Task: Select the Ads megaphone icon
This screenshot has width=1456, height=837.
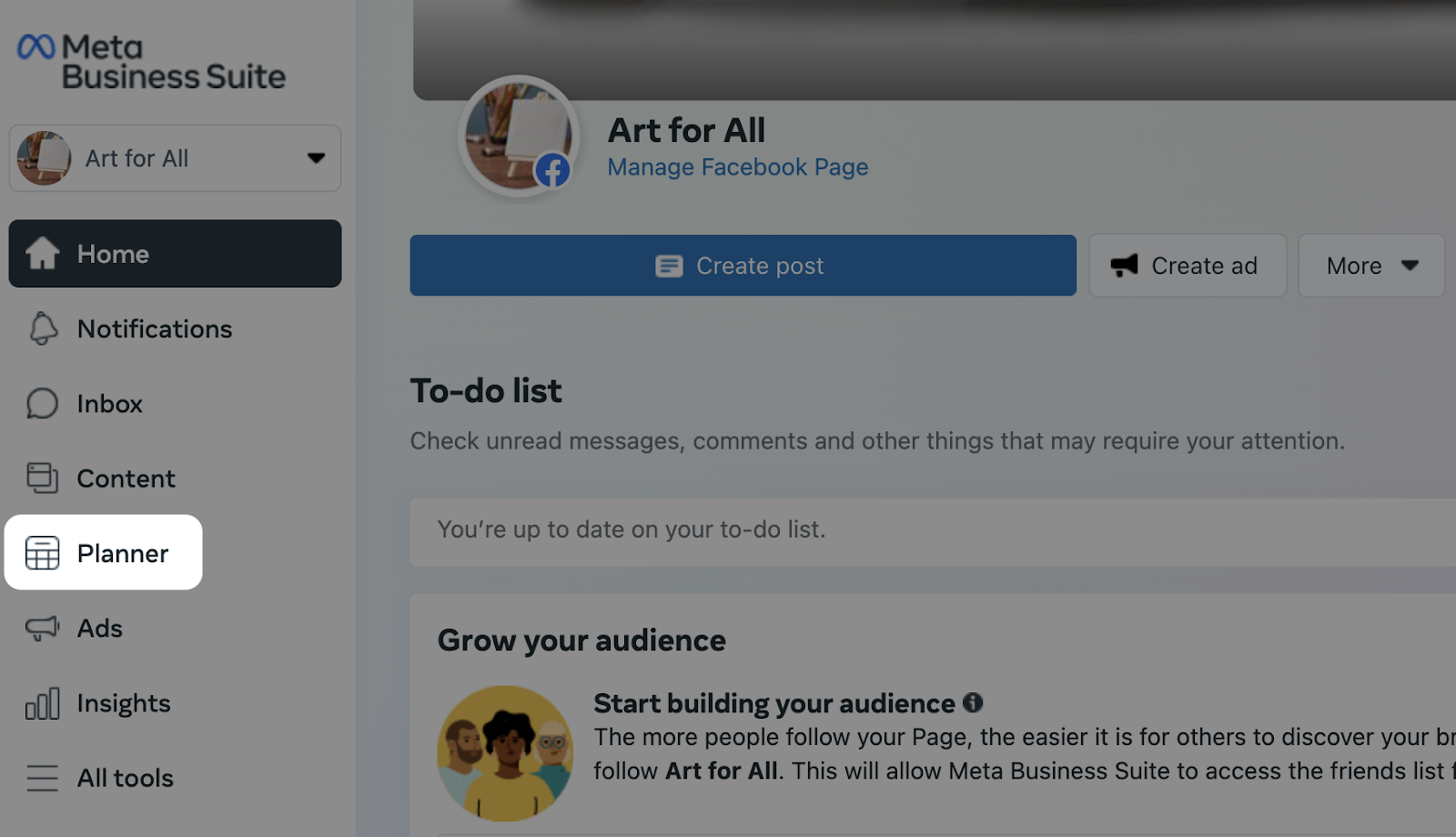Action: (43, 628)
